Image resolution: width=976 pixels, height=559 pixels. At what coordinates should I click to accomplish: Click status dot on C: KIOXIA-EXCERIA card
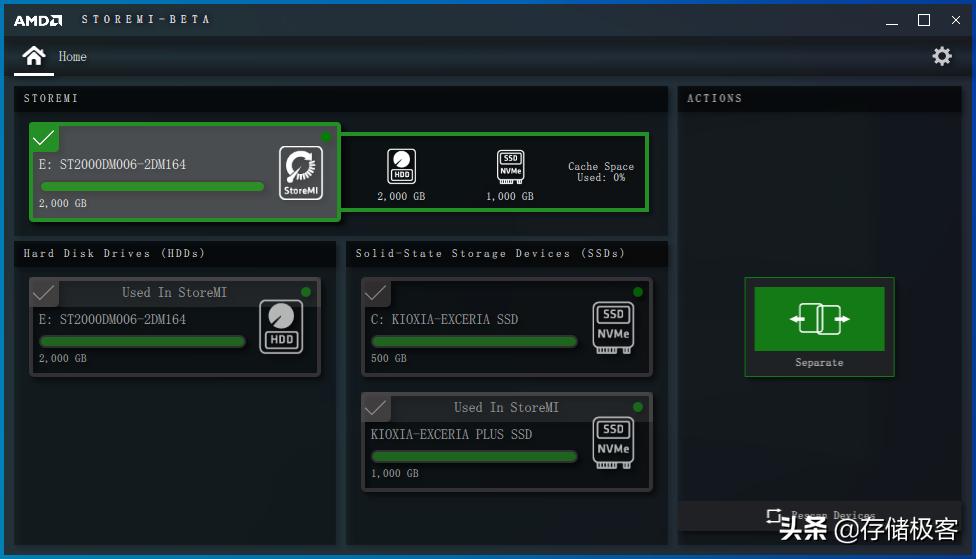638,292
